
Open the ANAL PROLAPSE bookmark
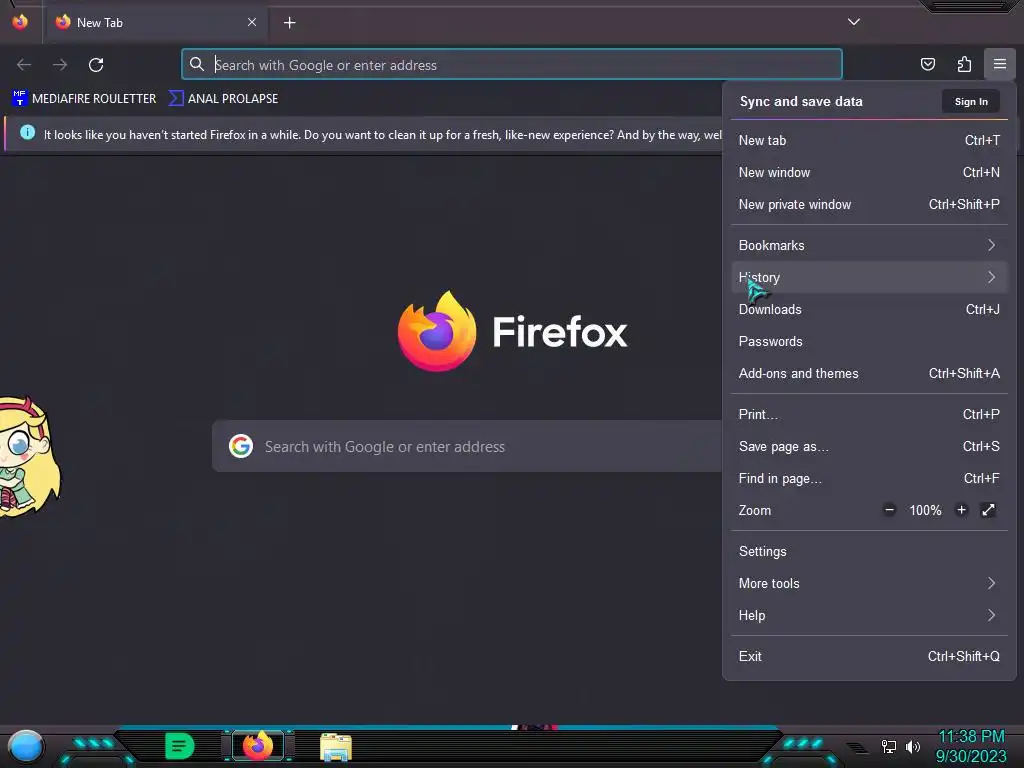click(x=223, y=99)
